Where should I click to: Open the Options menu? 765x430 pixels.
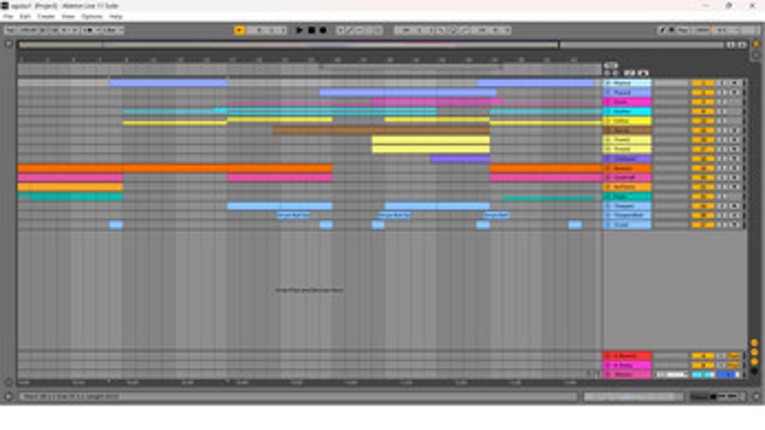pos(92,17)
